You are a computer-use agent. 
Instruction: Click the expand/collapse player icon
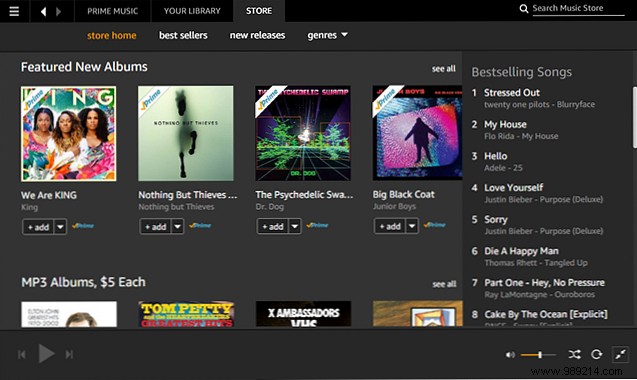(620, 354)
